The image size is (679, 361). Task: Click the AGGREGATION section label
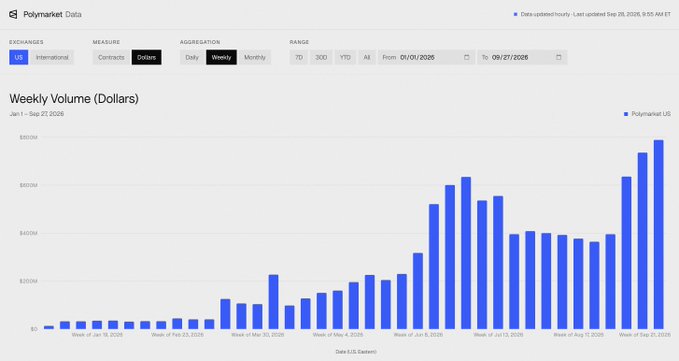200,42
